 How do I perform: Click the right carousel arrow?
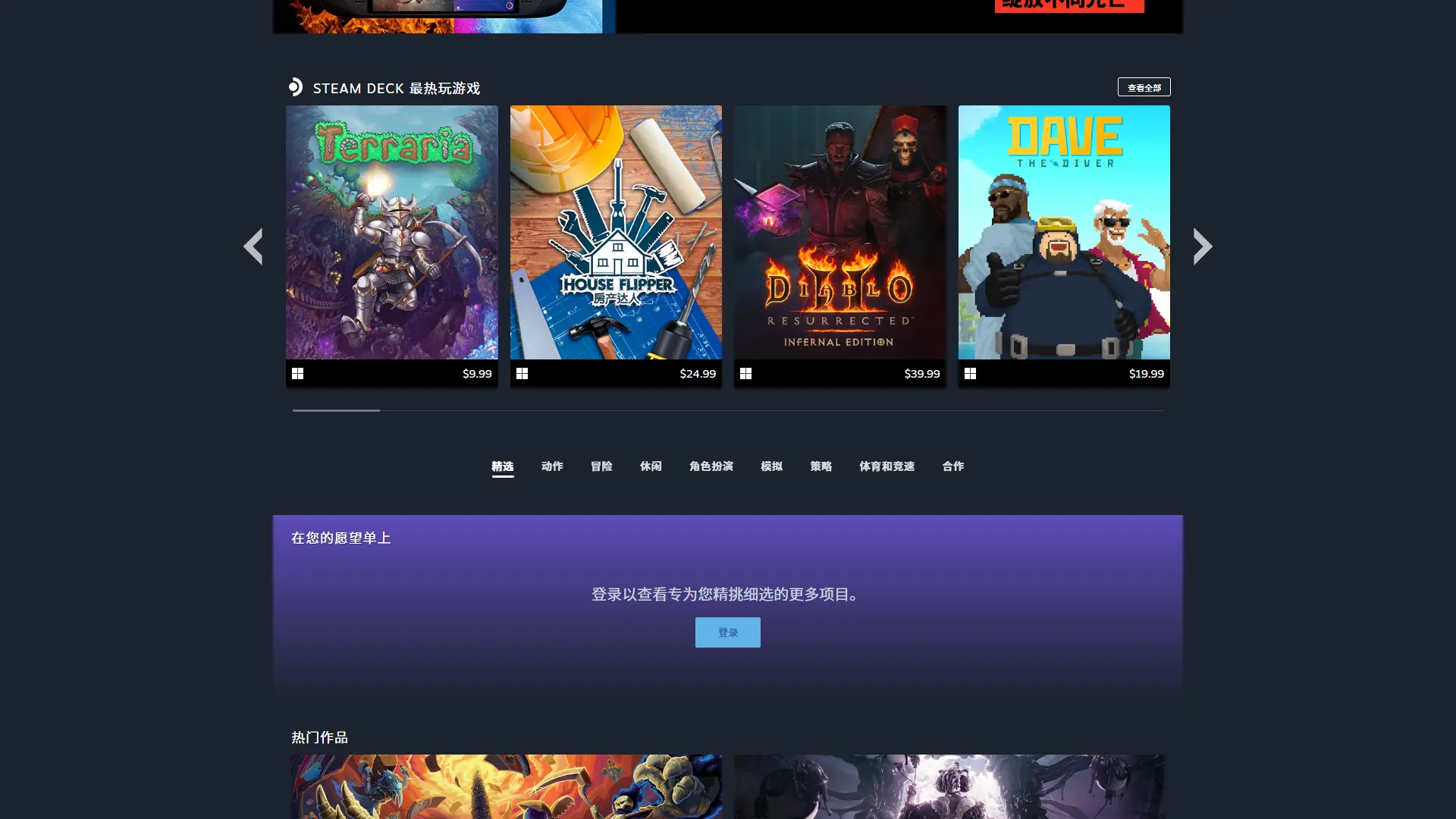(1203, 246)
